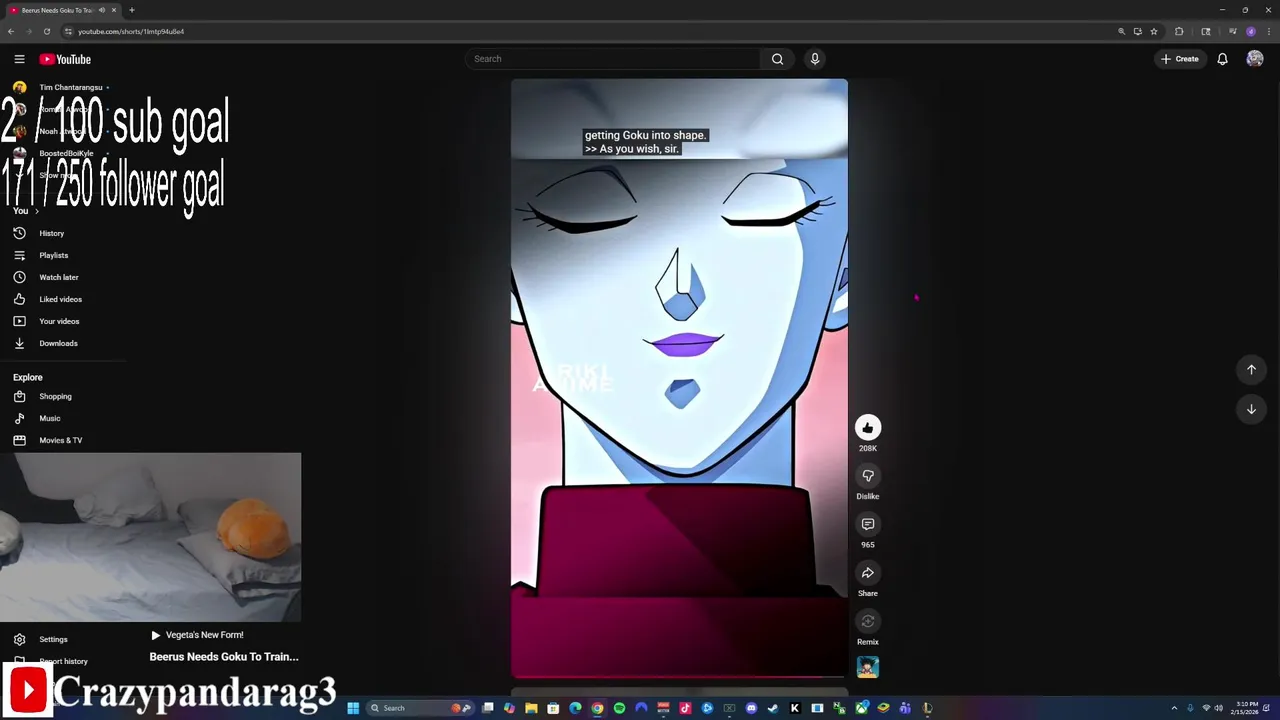Viewport: 1280px width, 720px height.
Task: Click the Watch later clock icon
Action: coord(19,277)
